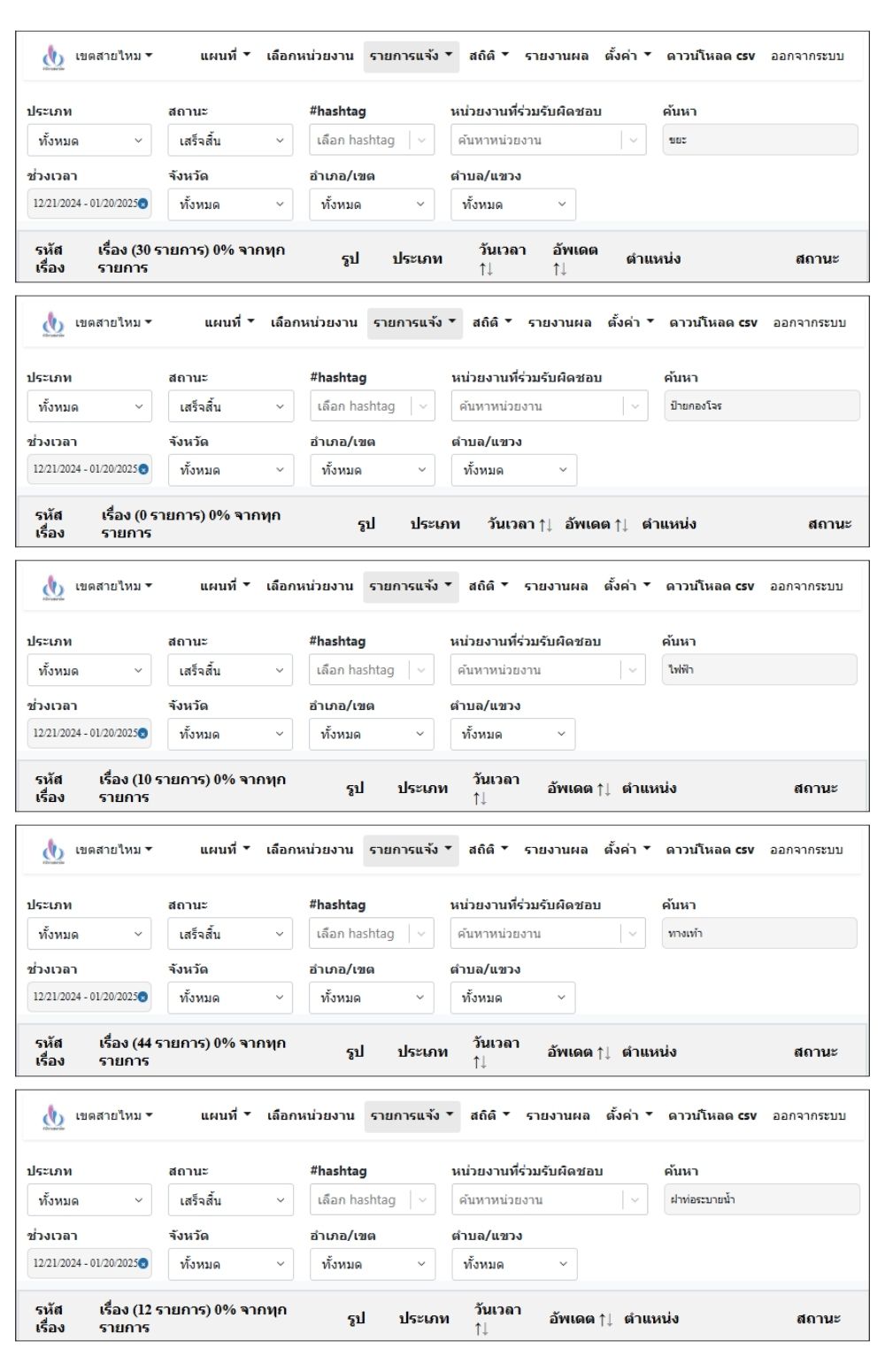Viewport: 885px width, 1372px height.
Task: Open สถิติ menu in the bottom navbar
Action: [x=489, y=1115]
